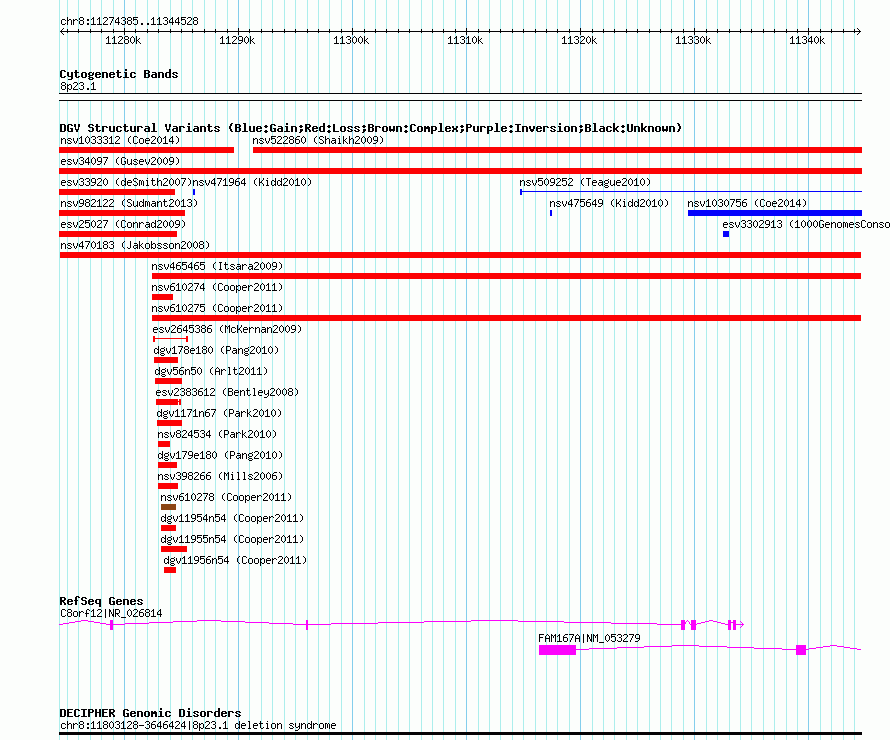This screenshot has width=890, height=740.
Task: Click the esv2645386 (McKernan2009) variant glyph
Action: pos(170,339)
